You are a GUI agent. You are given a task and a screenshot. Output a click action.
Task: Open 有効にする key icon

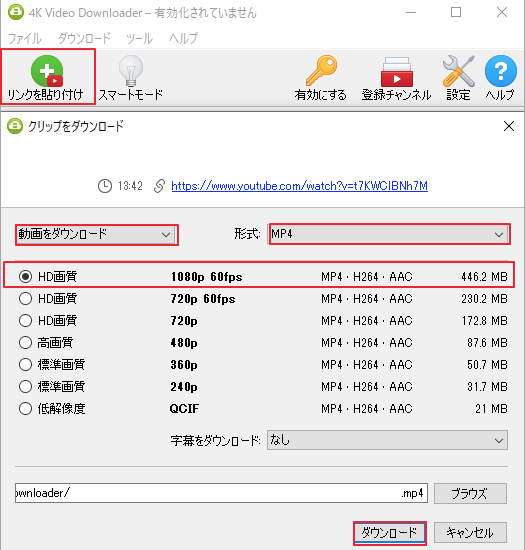click(x=321, y=70)
